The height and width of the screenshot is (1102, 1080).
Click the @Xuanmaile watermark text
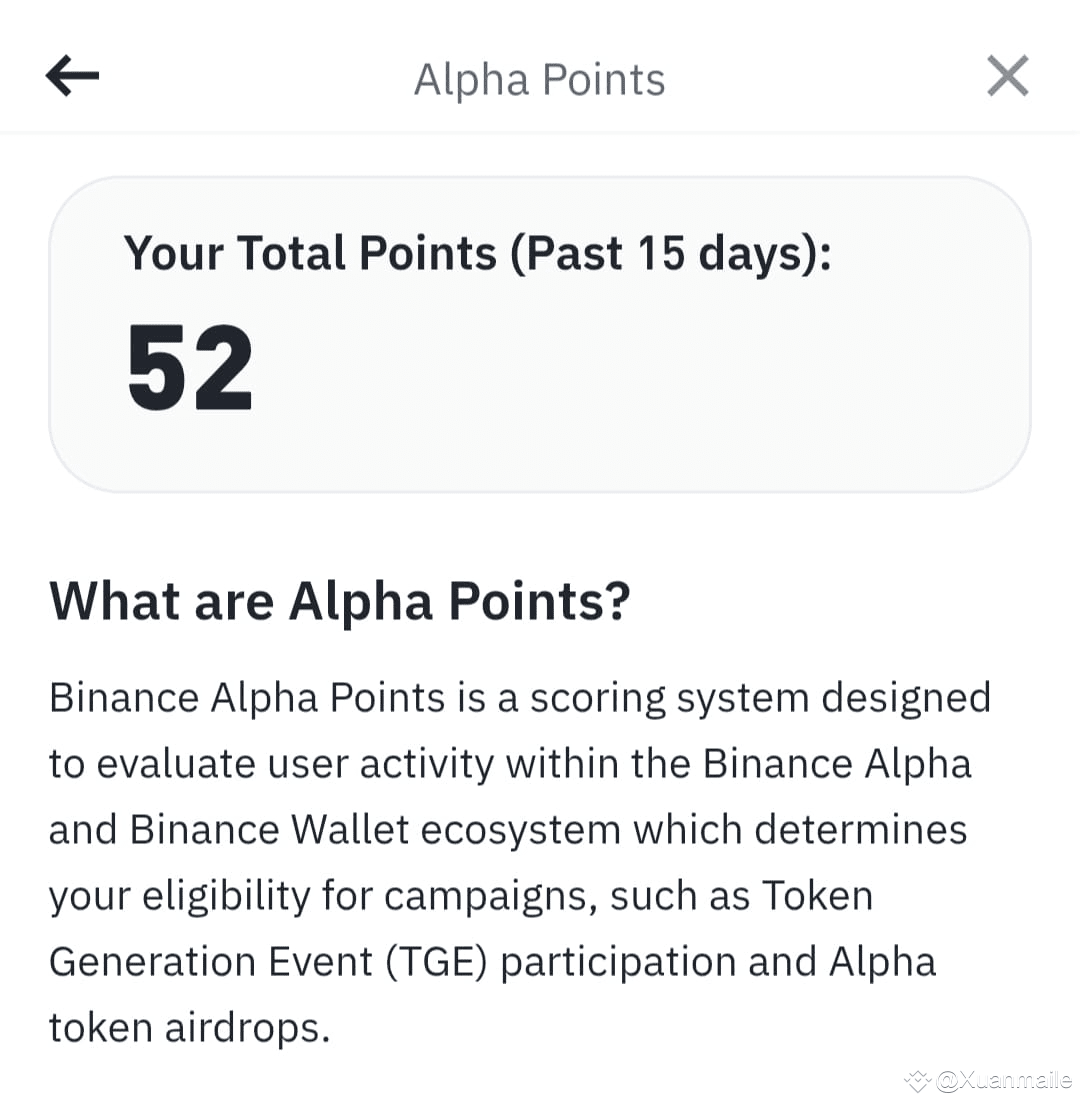pyautogui.click(x=1005, y=1080)
